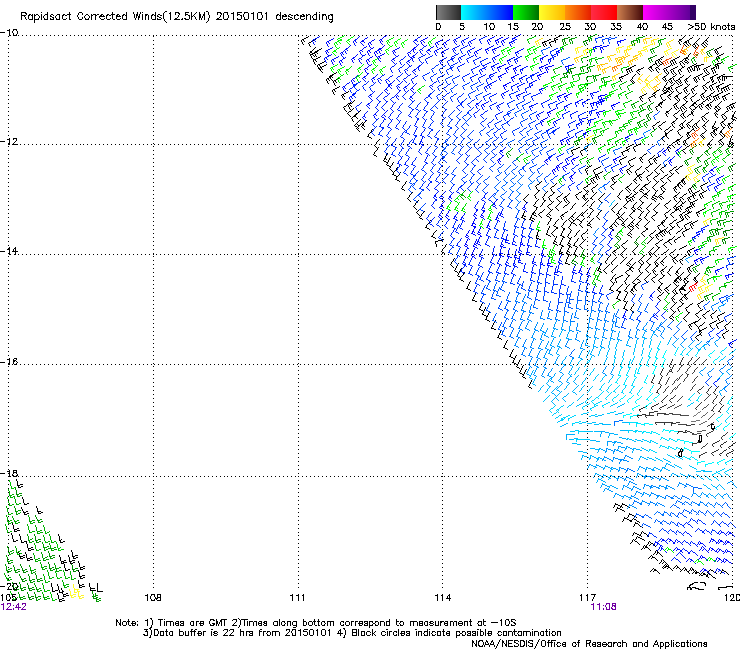The width and height of the screenshot is (740, 650).
Task: Click the -10 latitude axis label
Action: click(x=9, y=33)
